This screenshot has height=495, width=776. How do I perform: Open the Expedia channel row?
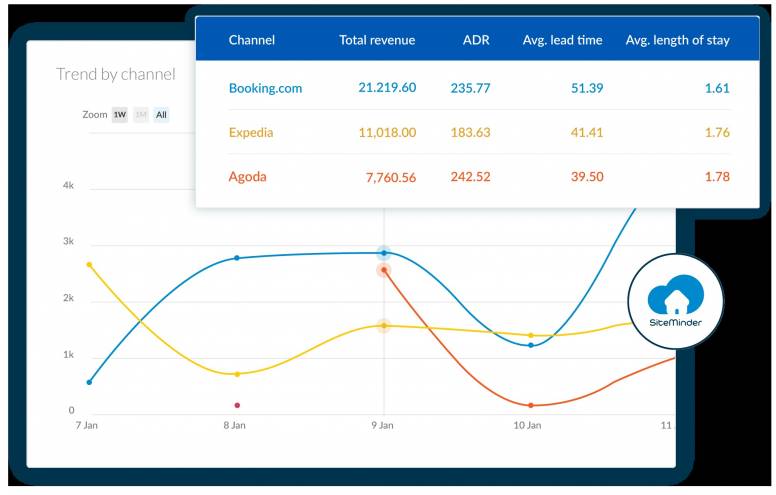click(251, 132)
